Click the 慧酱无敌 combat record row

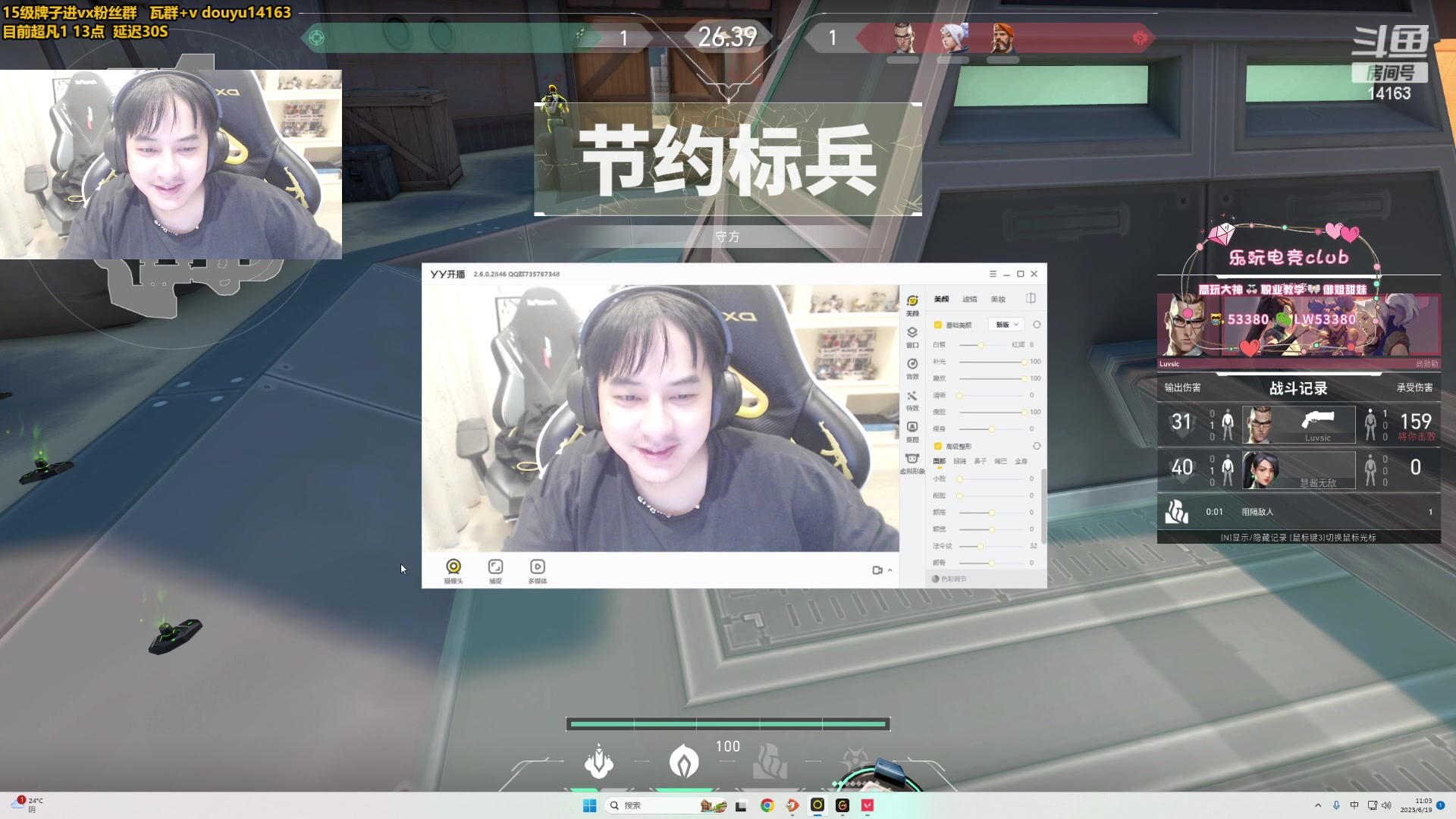pos(1298,469)
